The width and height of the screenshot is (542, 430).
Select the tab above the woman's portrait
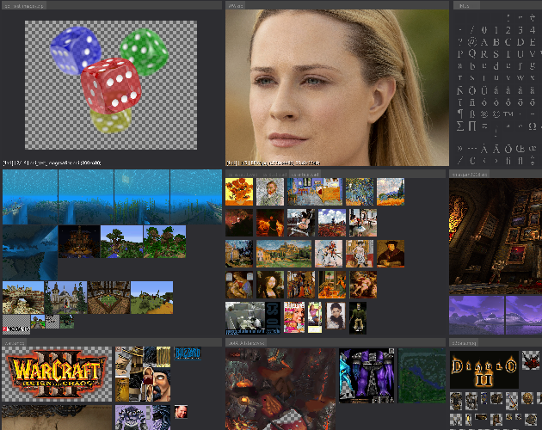(236, 6)
